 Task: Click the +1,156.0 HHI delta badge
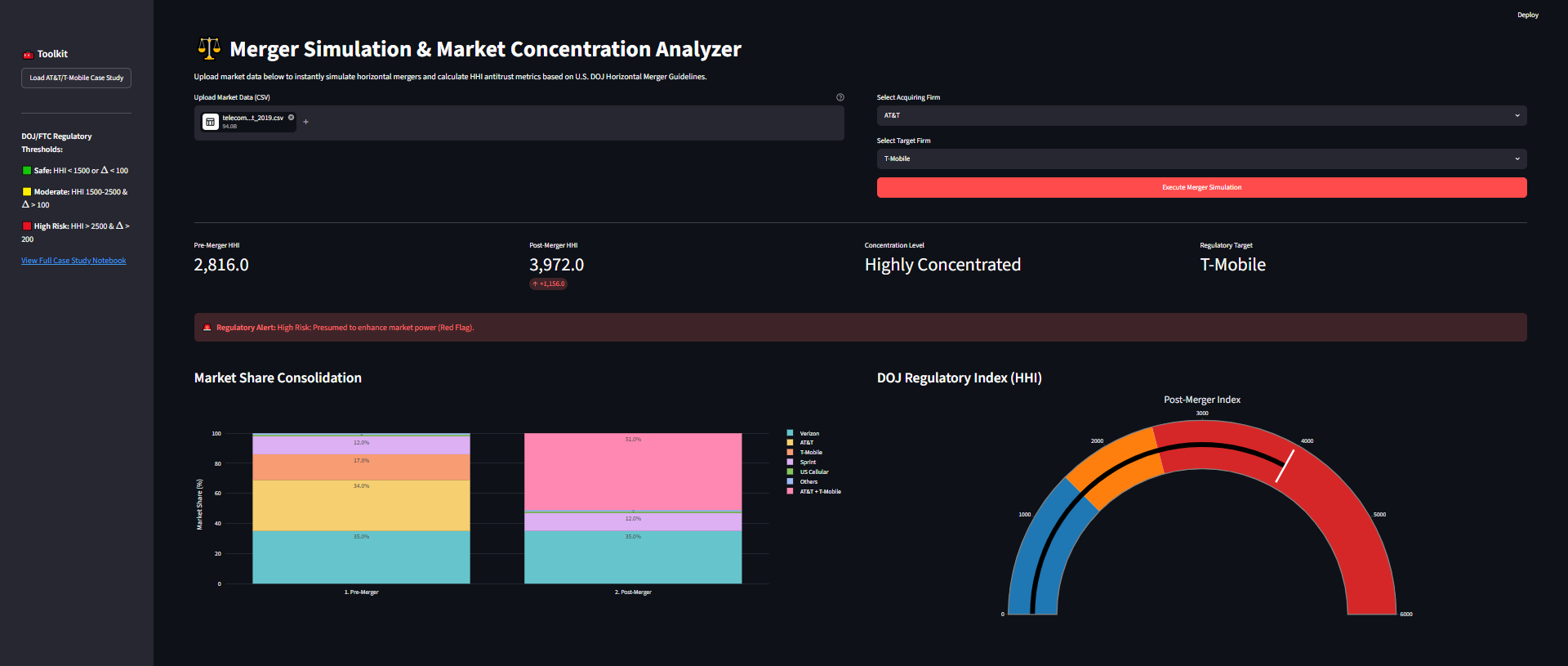[549, 284]
